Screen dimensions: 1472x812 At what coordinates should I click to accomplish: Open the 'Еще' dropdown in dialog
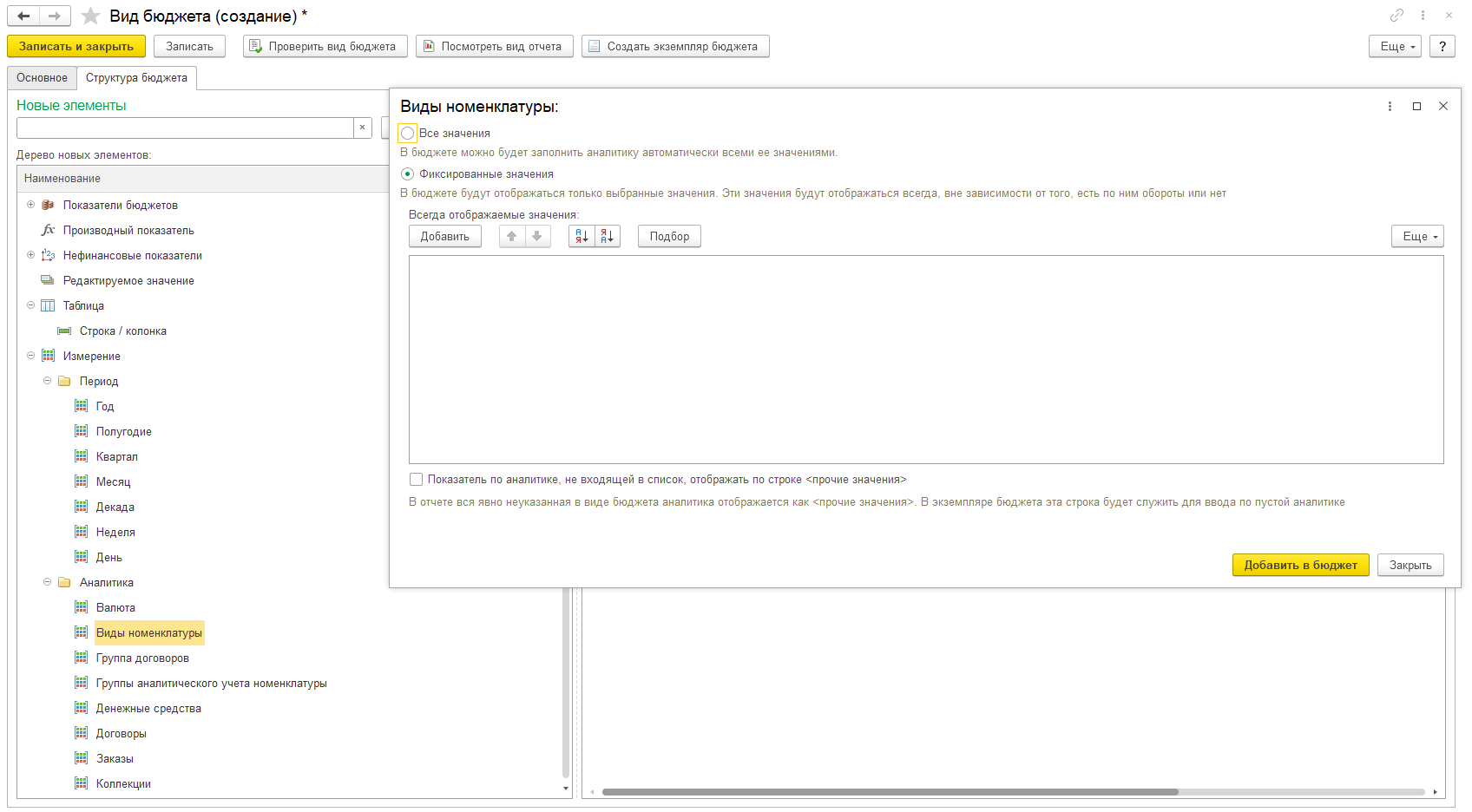pyautogui.click(x=1417, y=236)
